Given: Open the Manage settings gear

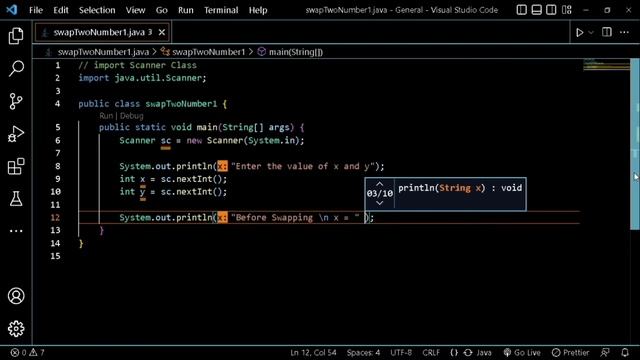Looking at the screenshot, I should point(16,329).
